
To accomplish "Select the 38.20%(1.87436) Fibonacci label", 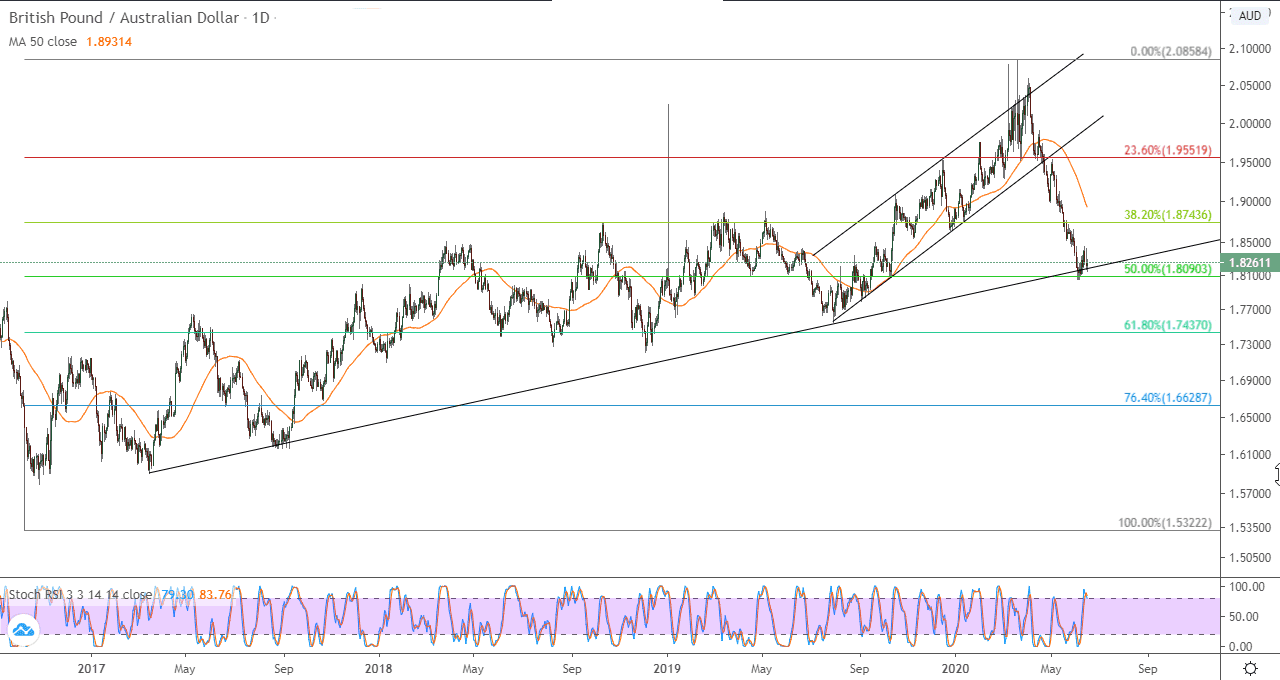I will point(1167,215).
